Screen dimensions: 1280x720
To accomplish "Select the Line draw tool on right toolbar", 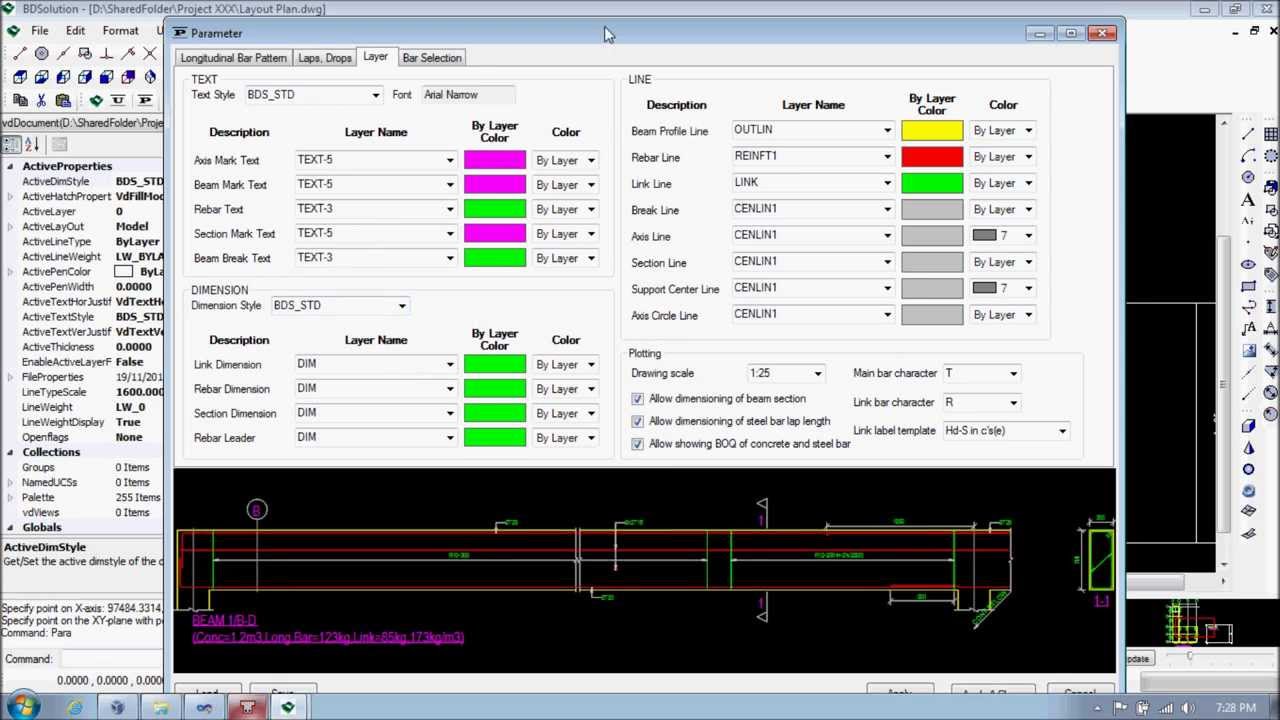I will (1248, 134).
